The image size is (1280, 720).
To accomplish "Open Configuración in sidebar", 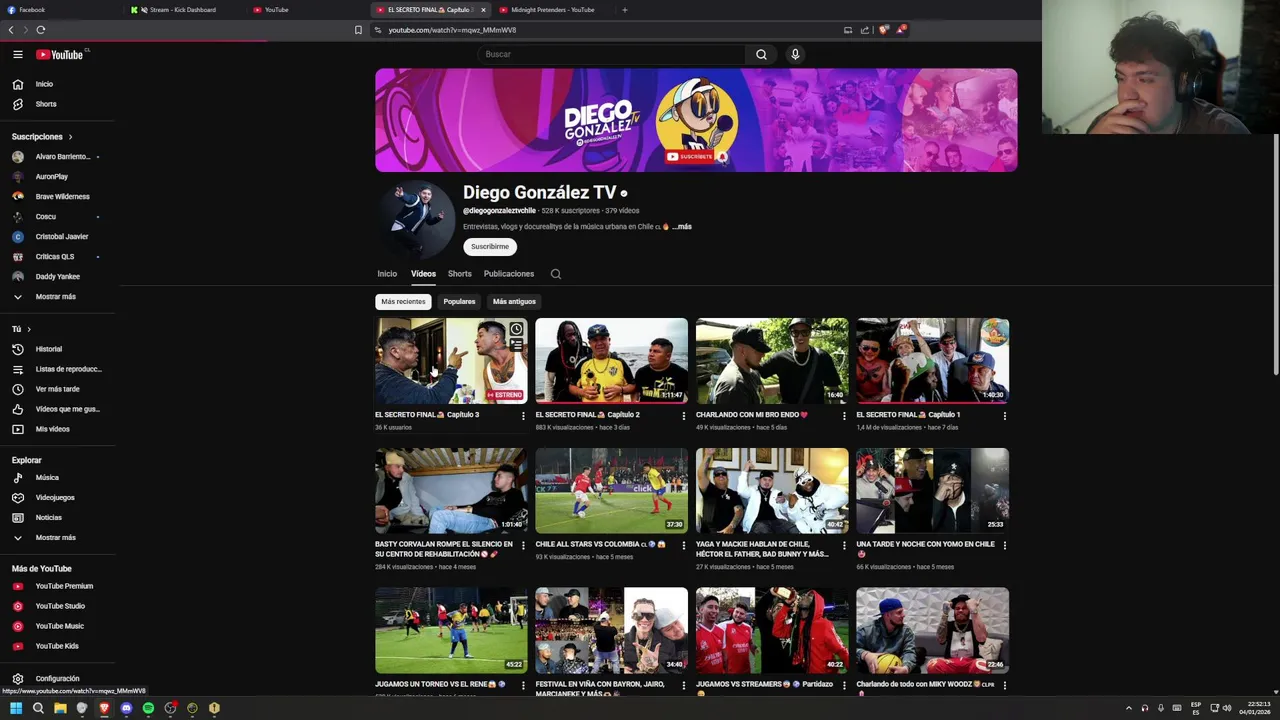I will point(57,679).
